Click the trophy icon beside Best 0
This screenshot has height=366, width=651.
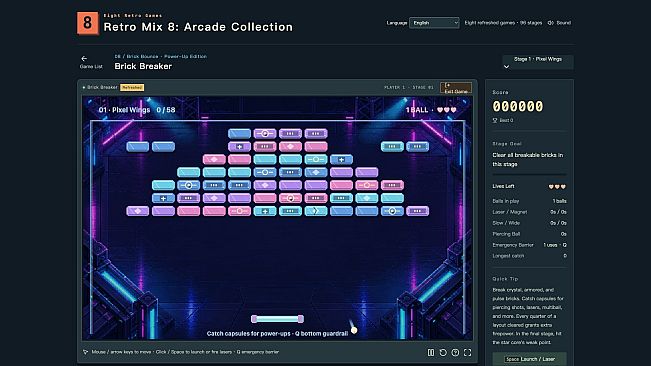pos(495,120)
